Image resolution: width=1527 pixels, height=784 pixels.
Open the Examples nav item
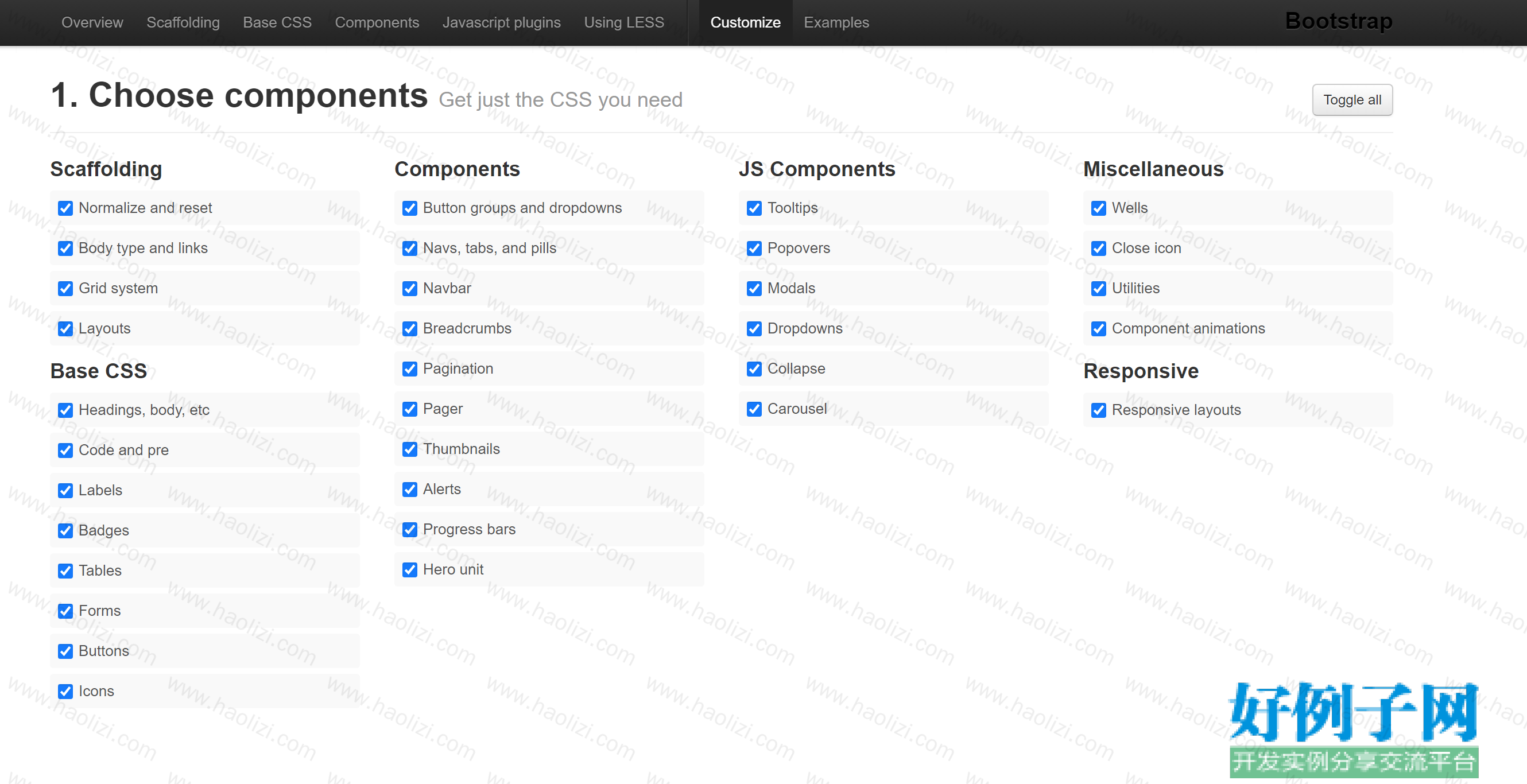coord(836,22)
